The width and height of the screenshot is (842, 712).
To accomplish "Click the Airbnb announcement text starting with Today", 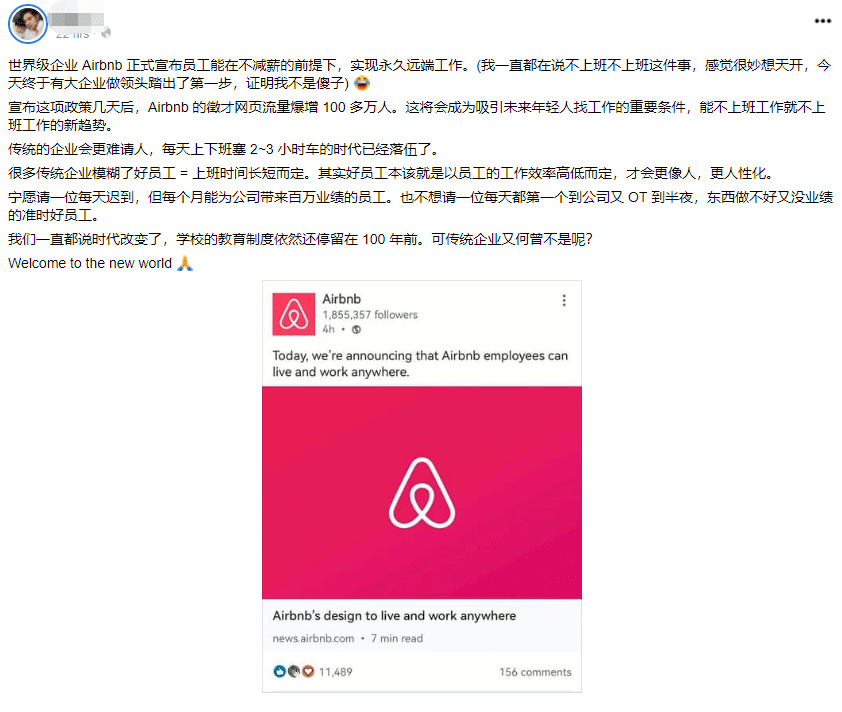I will (x=420, y=363).
